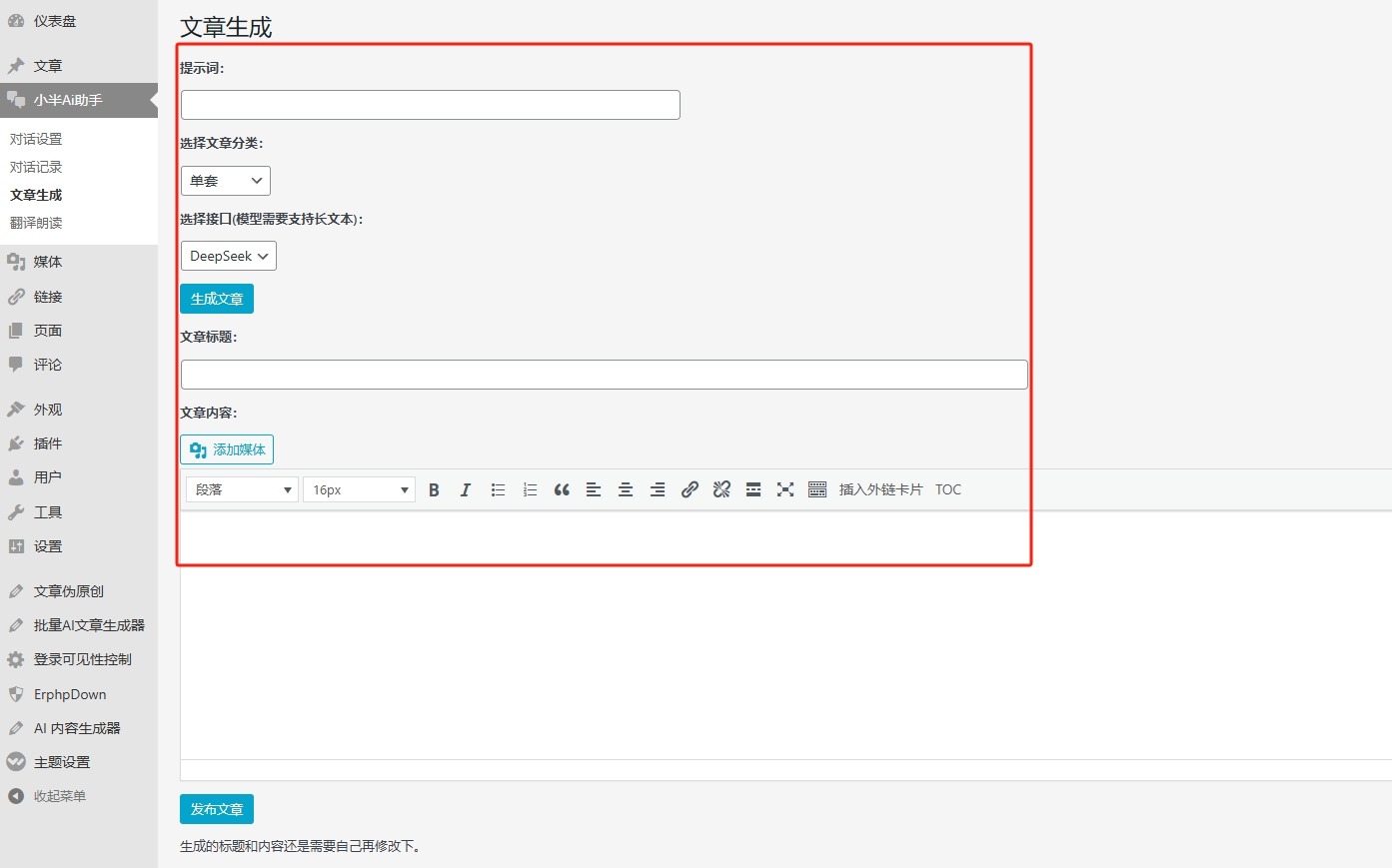
Task: Remove link using the unlink icon
Action: [721, 489]
